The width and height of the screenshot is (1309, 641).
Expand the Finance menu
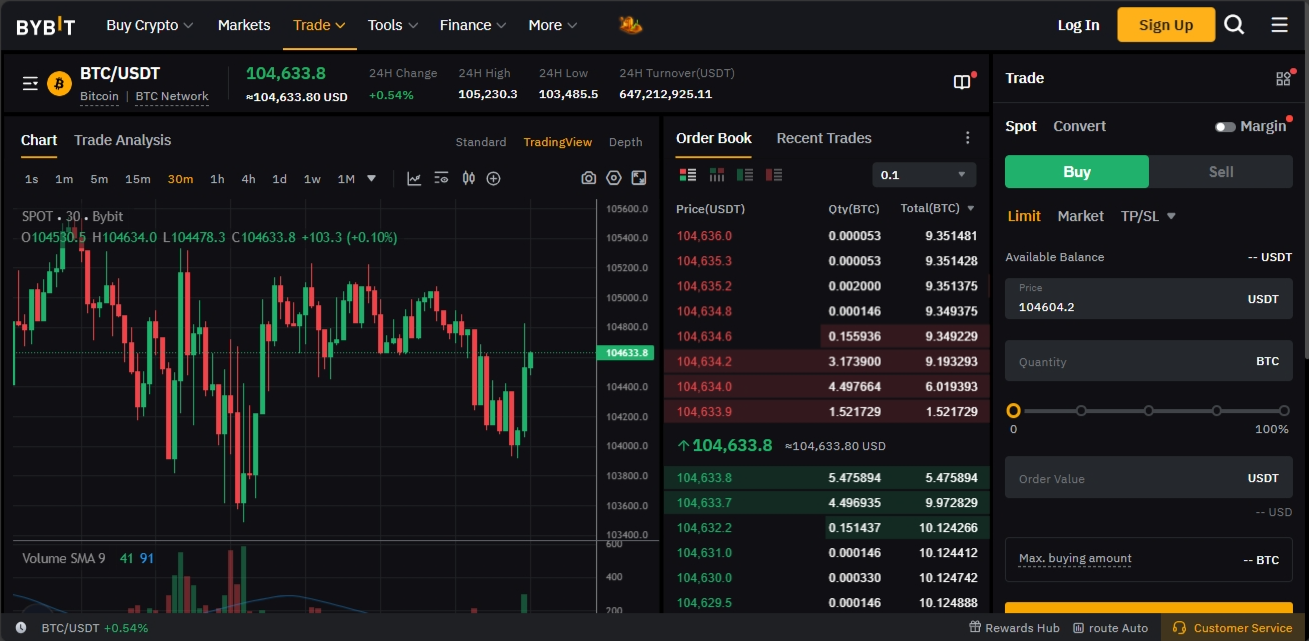(473, 25)
